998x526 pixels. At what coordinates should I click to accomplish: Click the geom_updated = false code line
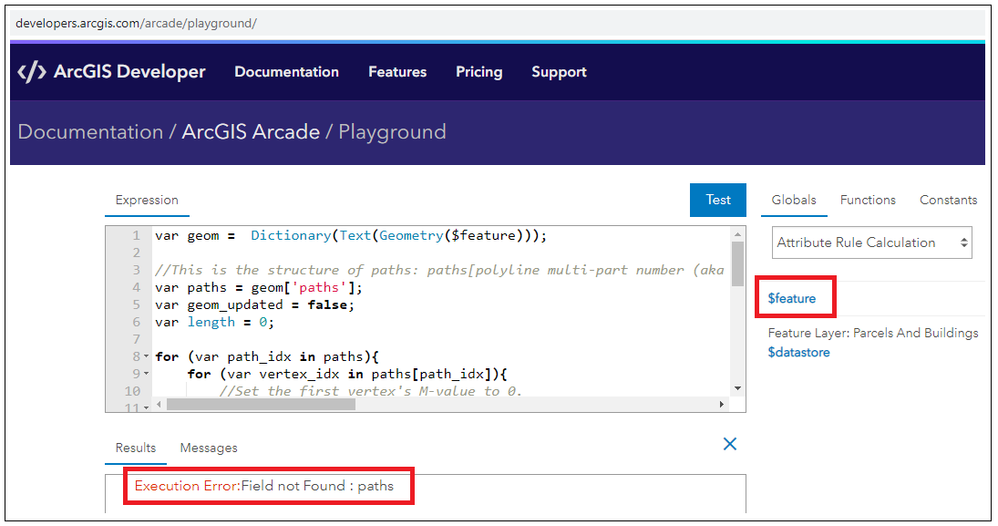[255, 305]
